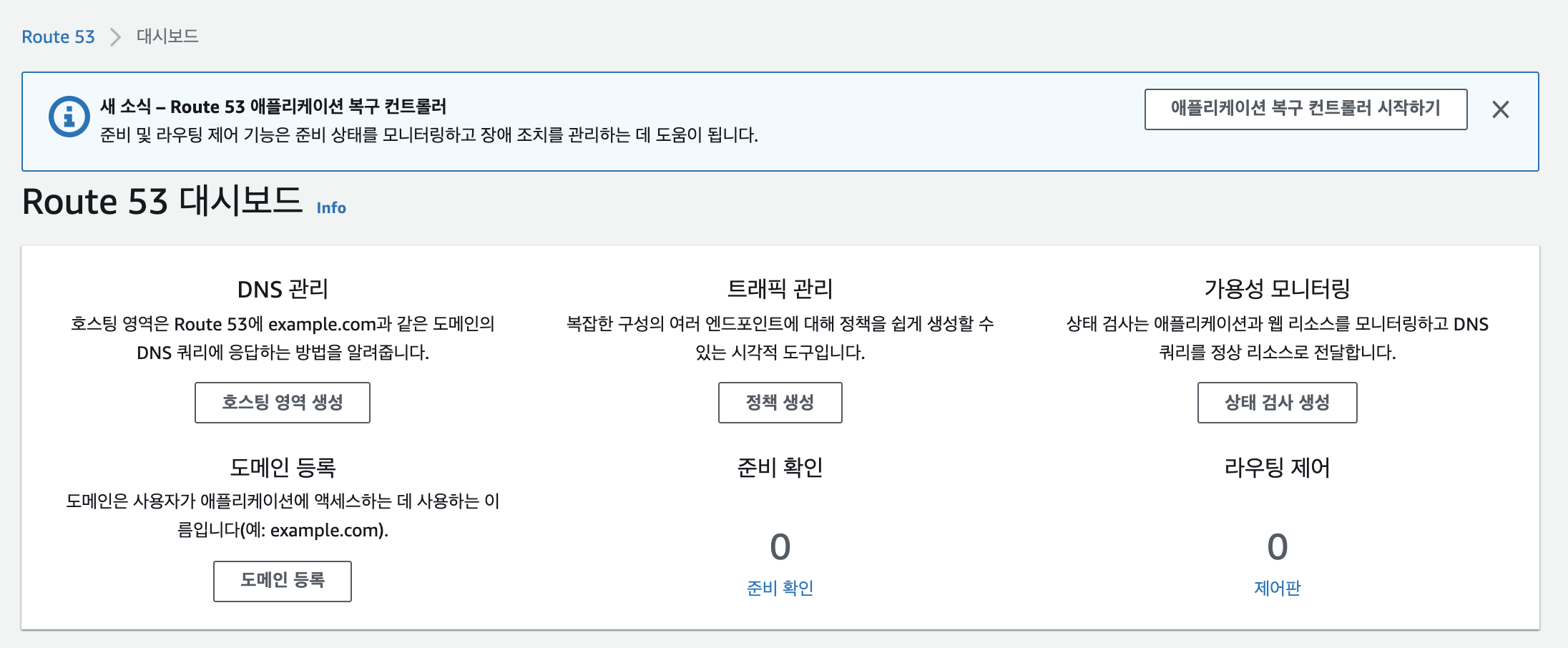Click the 가용성 모니터링 heading

coord(1277,289)
